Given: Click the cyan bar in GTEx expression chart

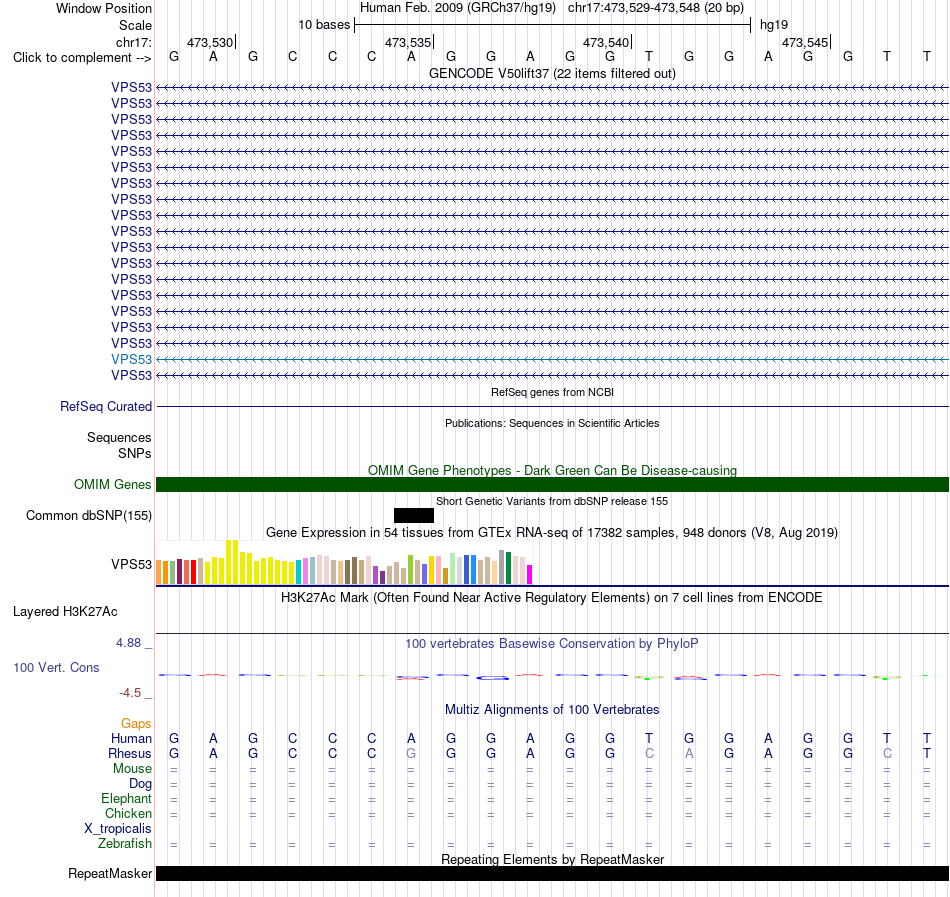Looking at the screenshot, I should 298,572.
